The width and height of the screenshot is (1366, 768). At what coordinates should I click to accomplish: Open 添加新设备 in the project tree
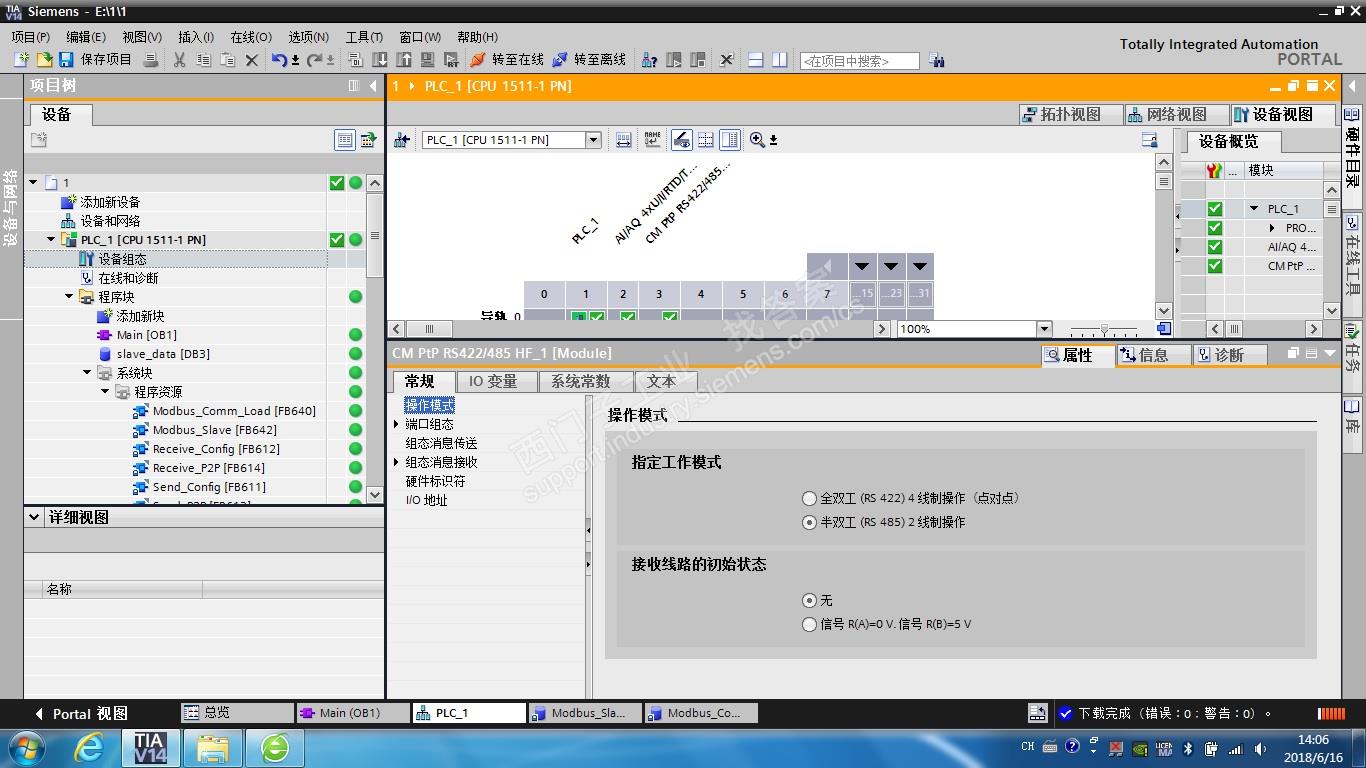pyautogui.click(x=110, y=202)
